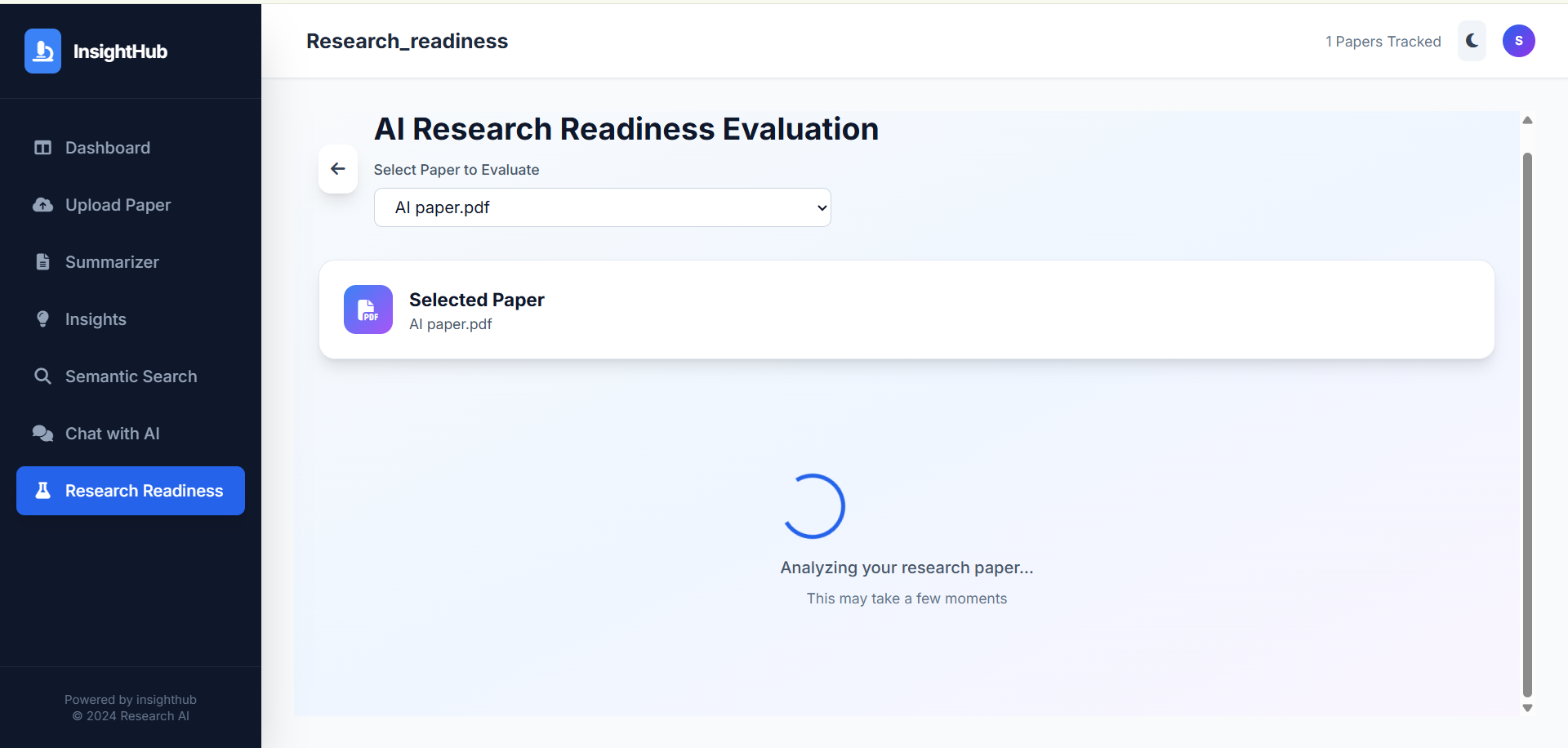Go back using the left arrow button

click(338, 169)
